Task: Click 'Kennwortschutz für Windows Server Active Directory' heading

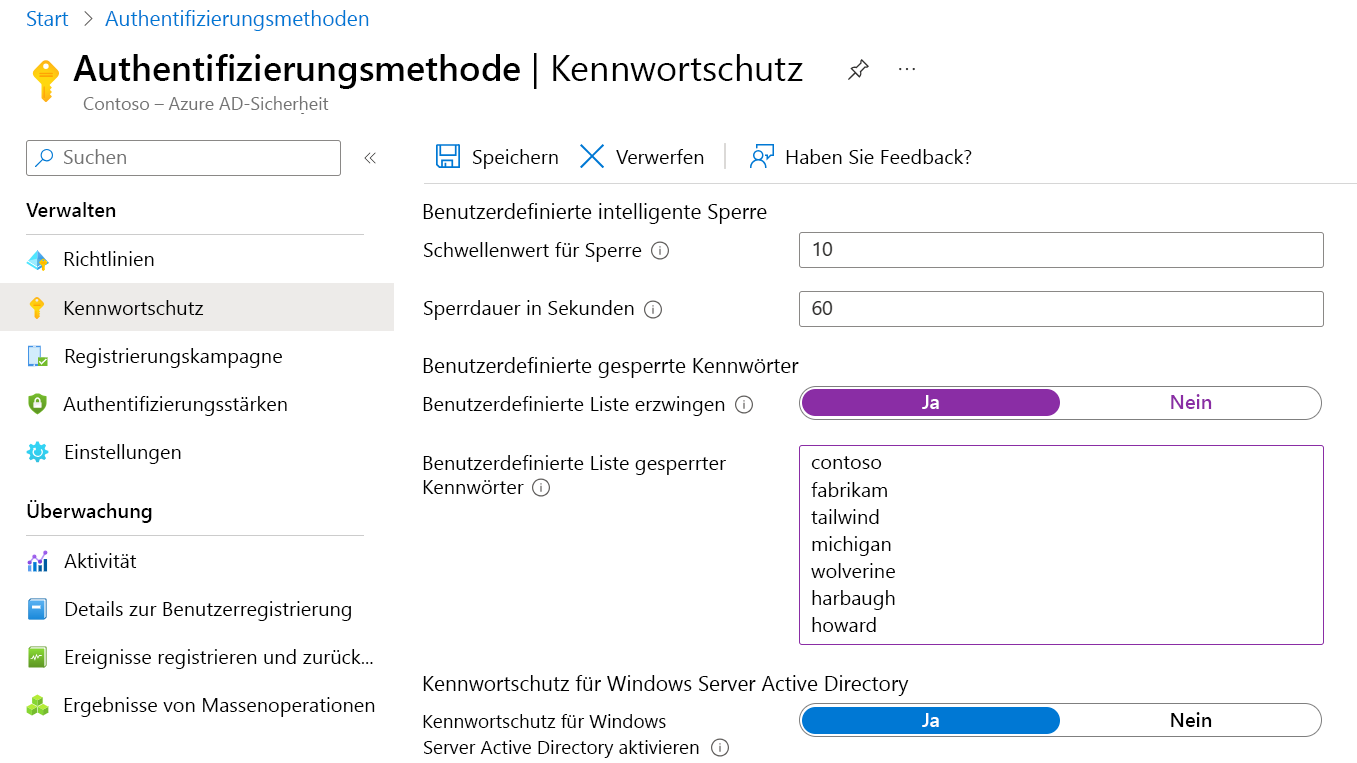Action: pos(665,684)
